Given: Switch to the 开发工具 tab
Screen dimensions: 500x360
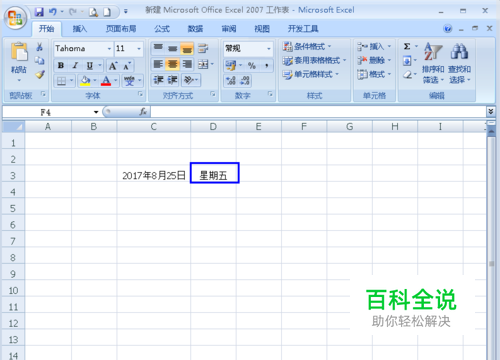Looking at the screenshot, I should point(303,29).
